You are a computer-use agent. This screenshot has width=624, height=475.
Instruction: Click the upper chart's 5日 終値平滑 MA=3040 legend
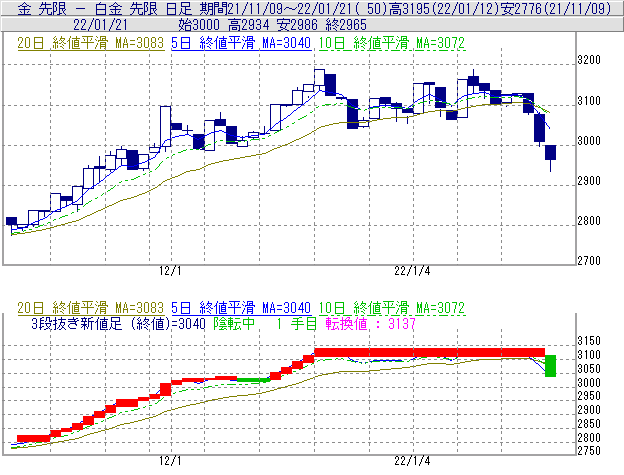point(241,43)
